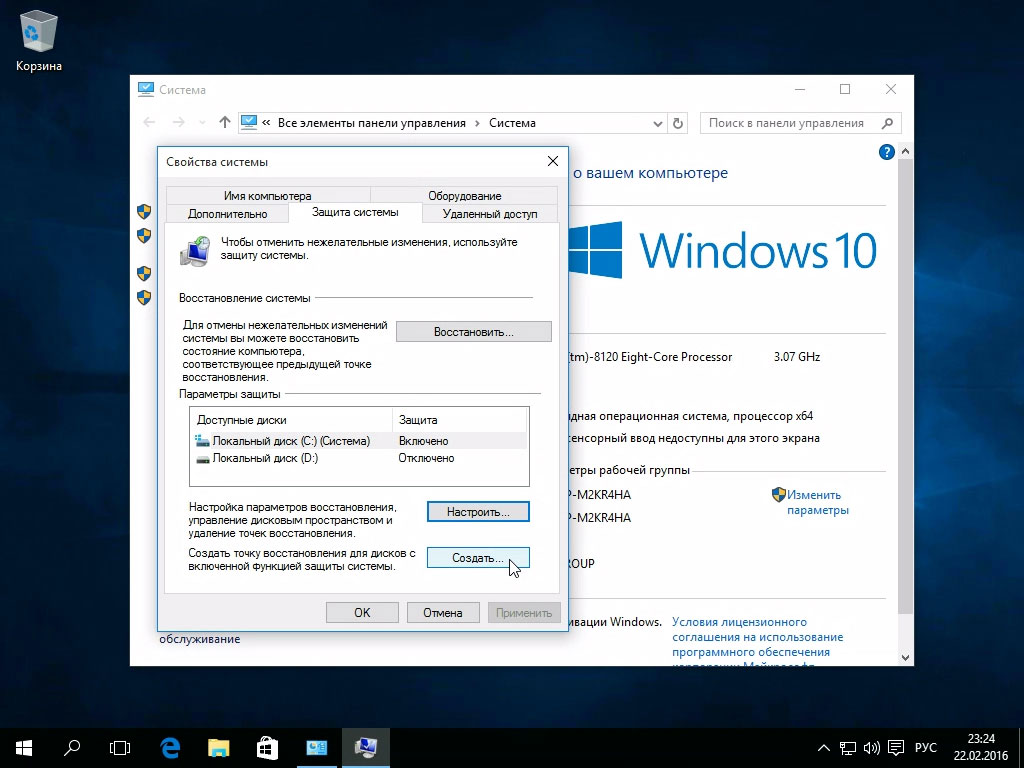Viewport: 1024px width, 768px height.
Task: Open taskbar search magnifier
Action: pos(72,748)
